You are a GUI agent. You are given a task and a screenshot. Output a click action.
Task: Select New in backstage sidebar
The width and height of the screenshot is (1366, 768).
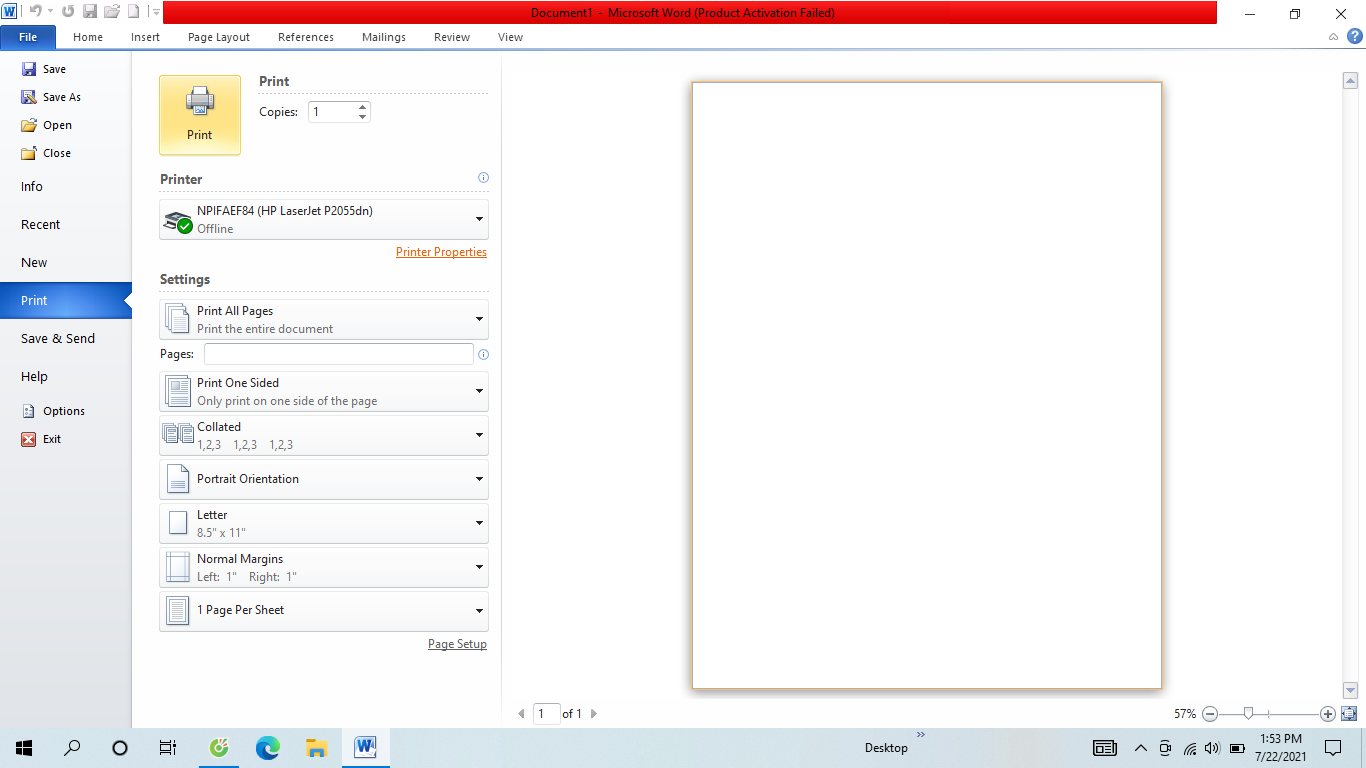coord(66,263)
